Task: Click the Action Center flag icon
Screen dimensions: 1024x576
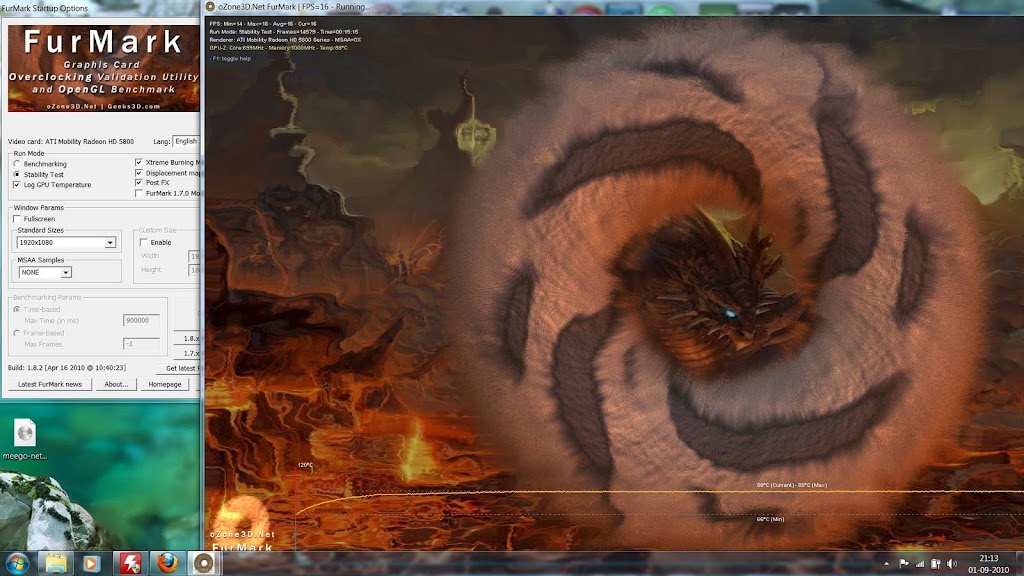Action: coord(904,564)
